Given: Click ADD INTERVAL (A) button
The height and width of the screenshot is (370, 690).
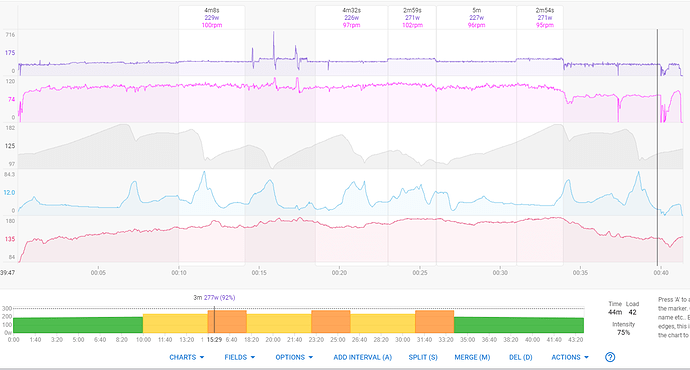Looking at the screenshot, I should 363,357.
